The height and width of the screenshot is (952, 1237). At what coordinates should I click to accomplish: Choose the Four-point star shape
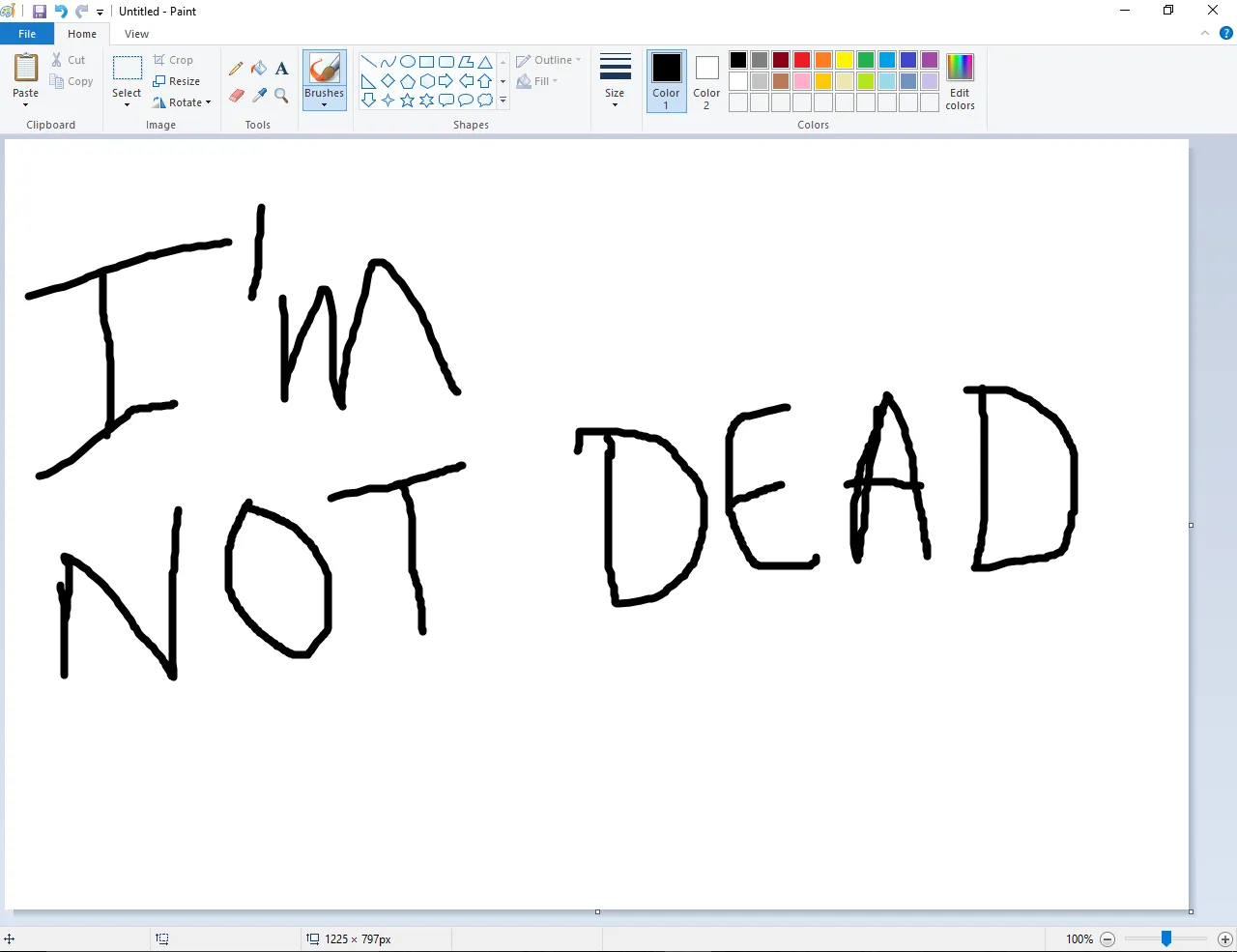388,101
